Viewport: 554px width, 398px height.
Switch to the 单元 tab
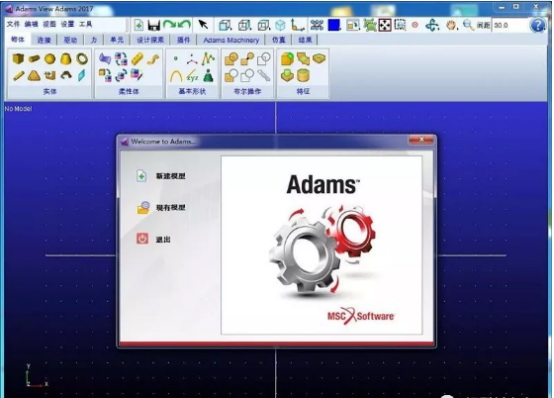117,40
